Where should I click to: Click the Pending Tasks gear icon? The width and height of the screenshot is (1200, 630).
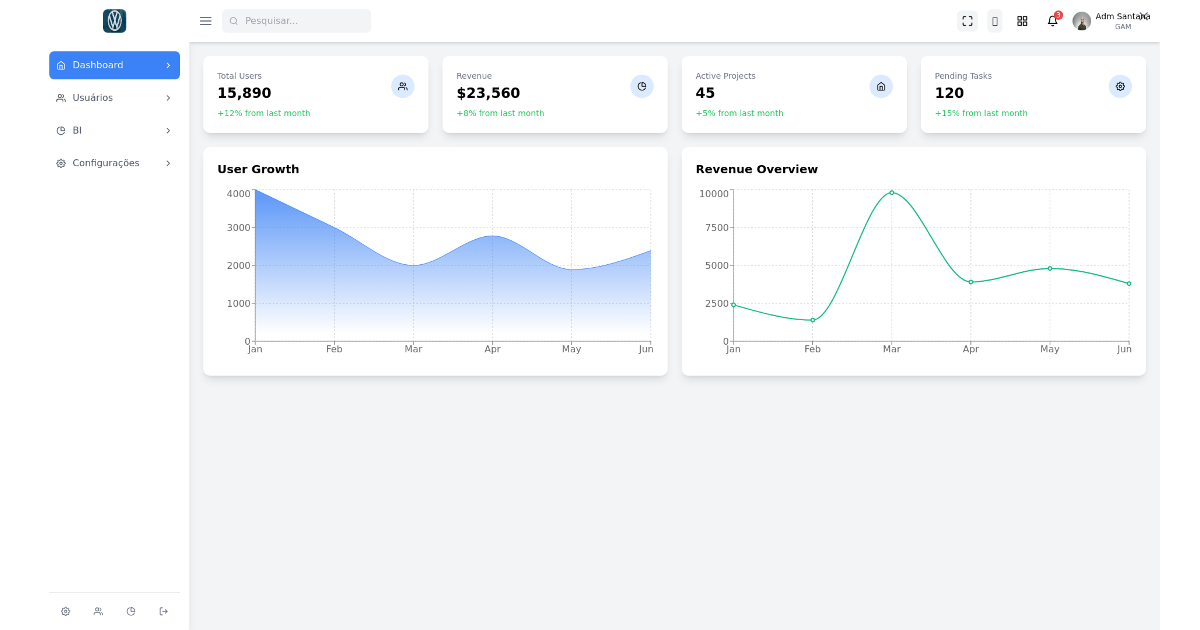click(1119, 86)
